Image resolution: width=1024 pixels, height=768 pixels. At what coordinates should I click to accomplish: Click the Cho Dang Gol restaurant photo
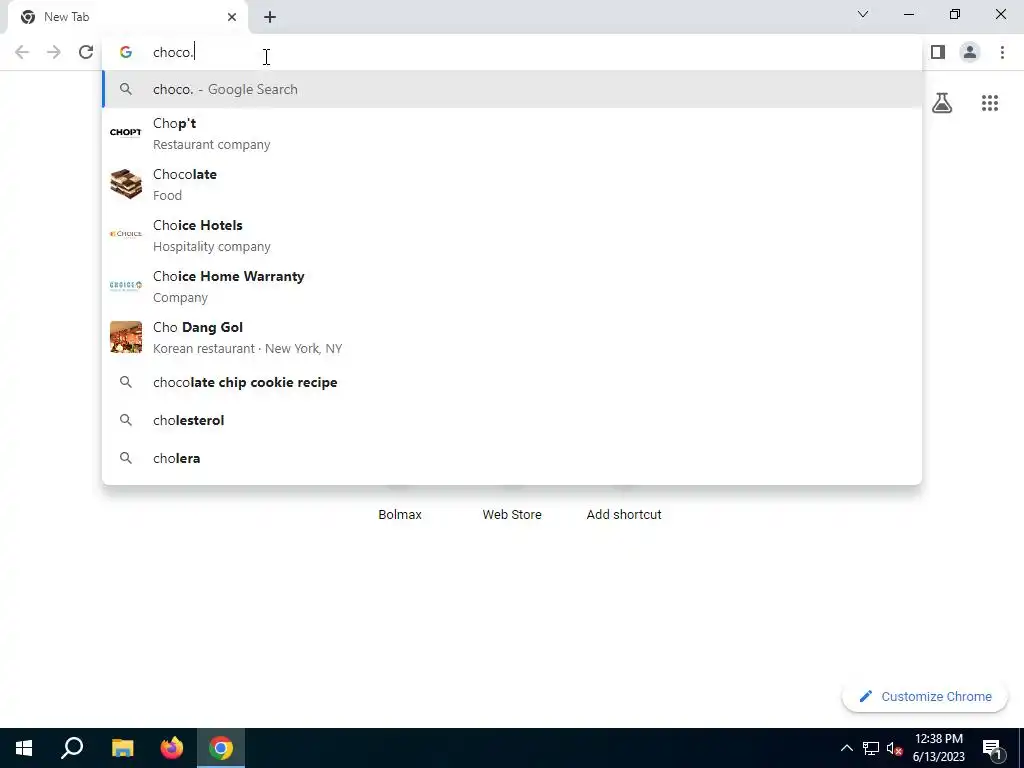[125, 337]
